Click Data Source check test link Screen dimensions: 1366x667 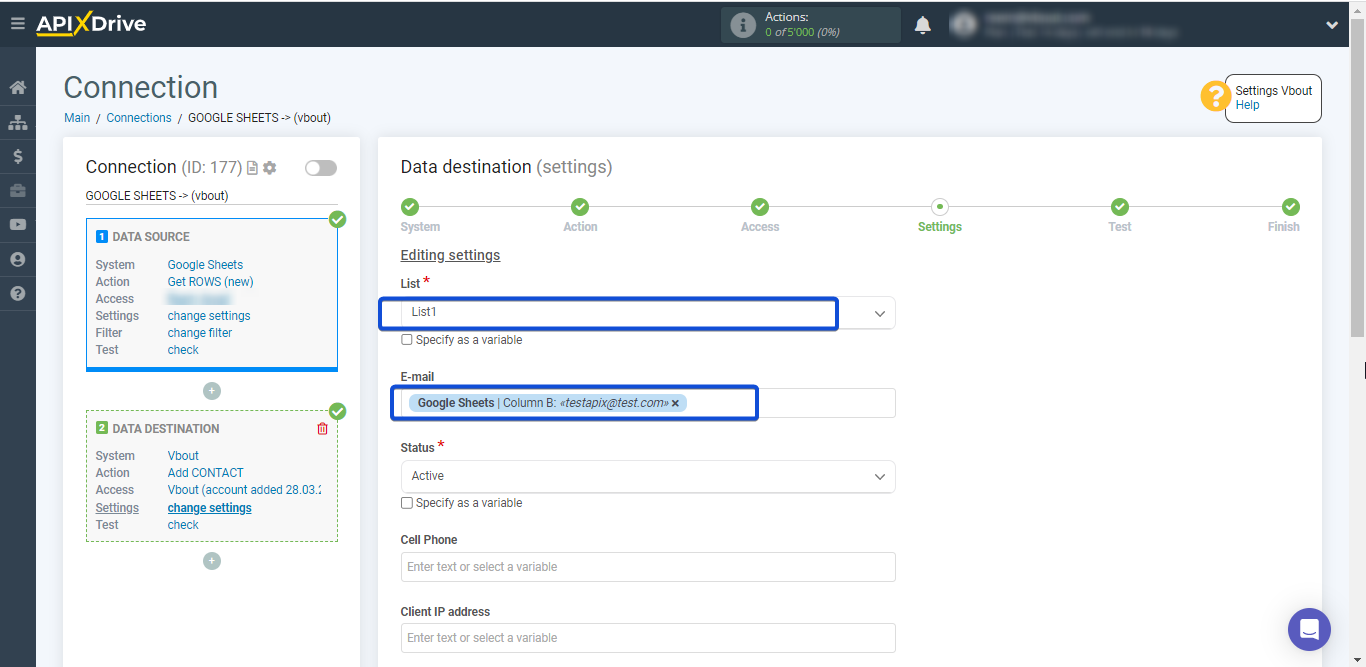183,350
